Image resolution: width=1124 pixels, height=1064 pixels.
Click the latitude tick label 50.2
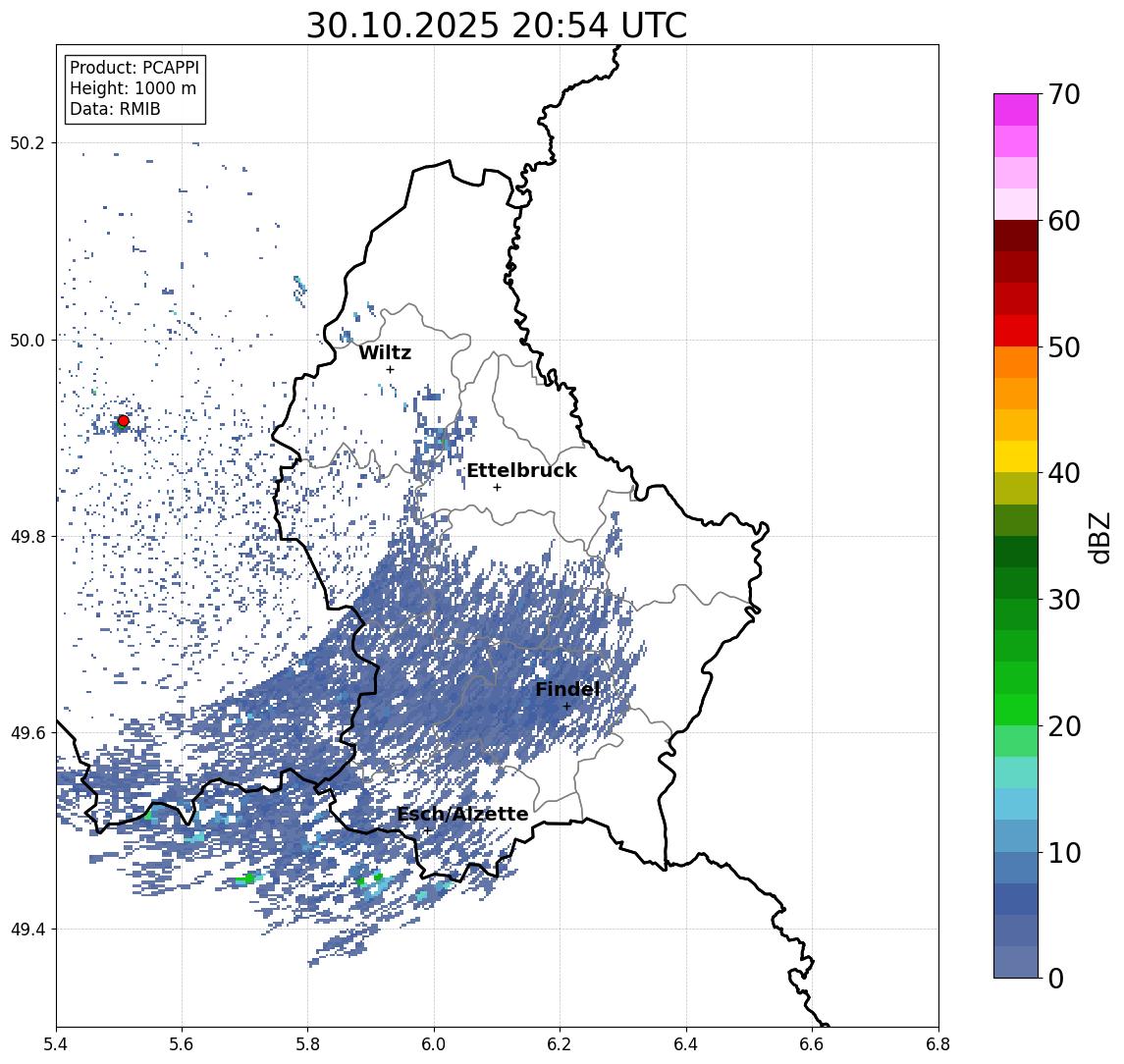click(x=27, y=142)
